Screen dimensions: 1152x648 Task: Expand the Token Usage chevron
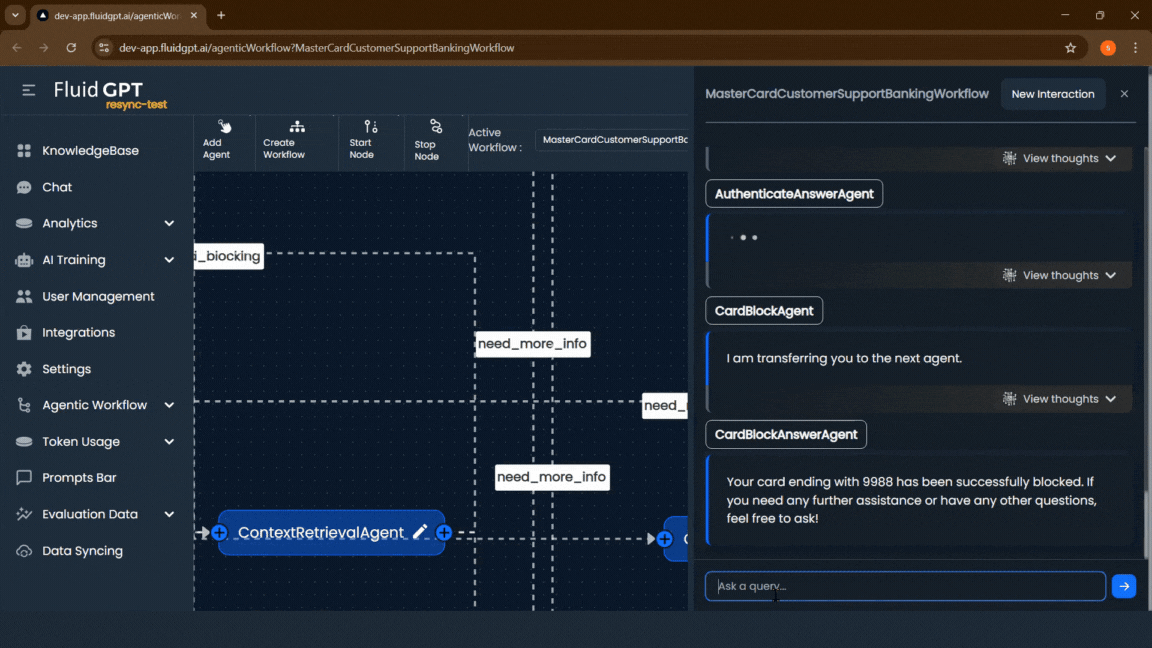coord(169,442)
